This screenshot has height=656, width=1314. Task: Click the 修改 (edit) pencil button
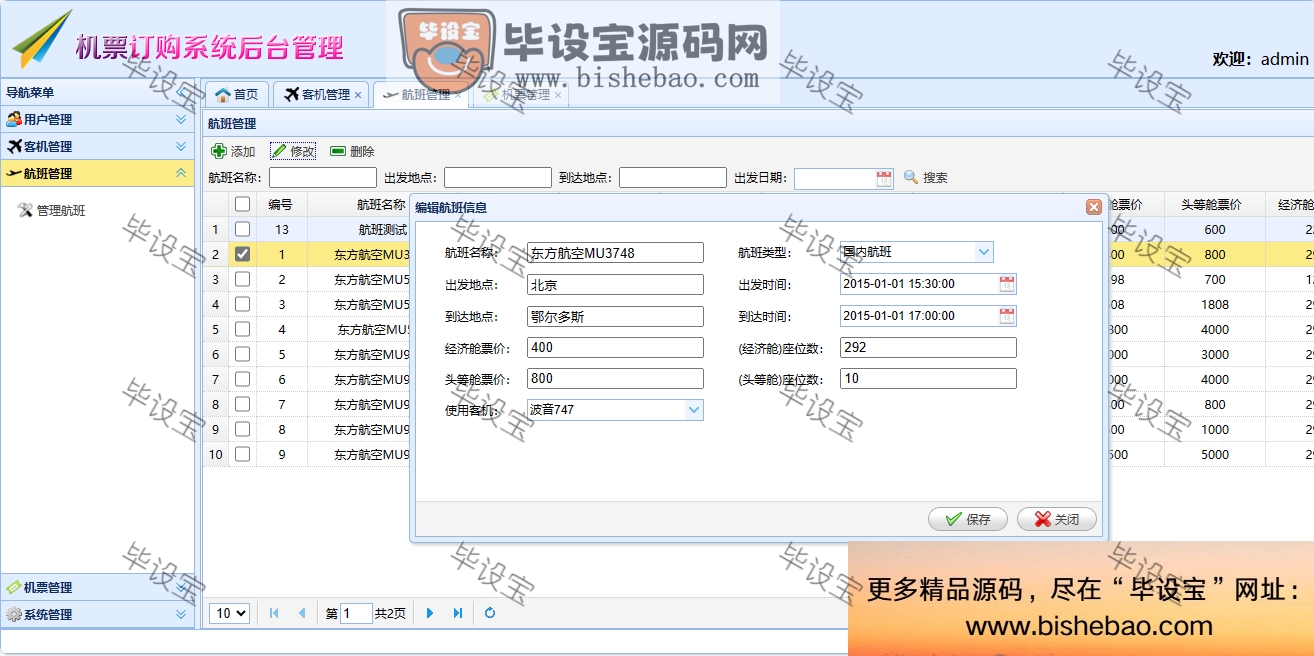[x=293, y=151]
